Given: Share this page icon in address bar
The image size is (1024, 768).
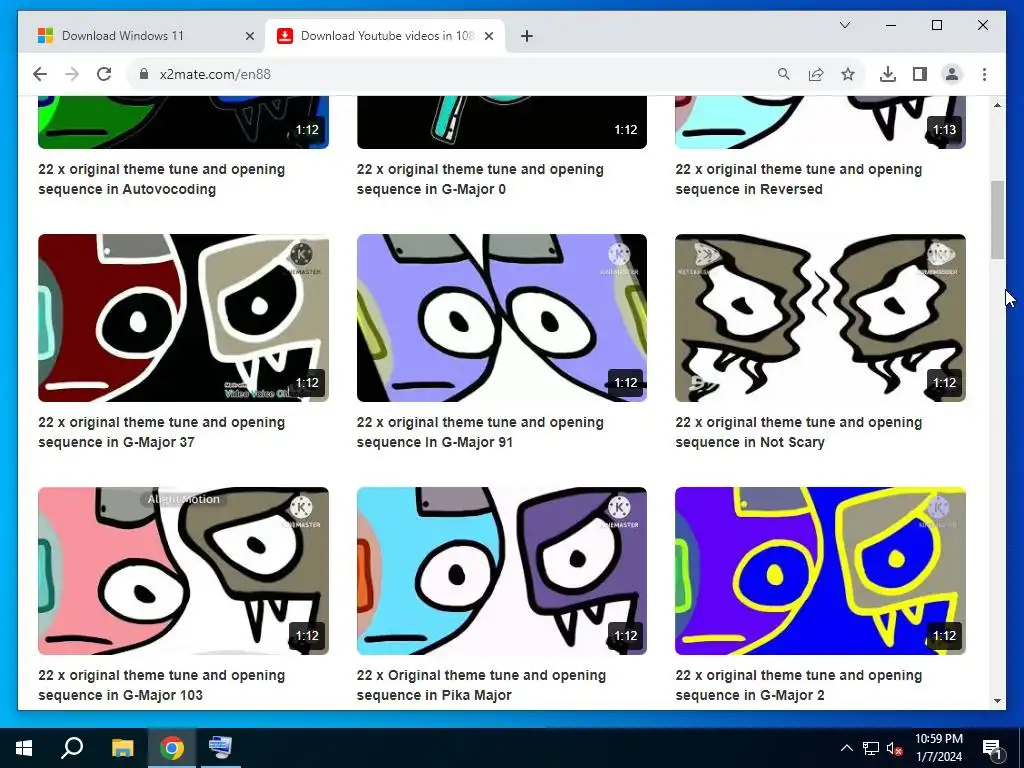Looking at the screenshot, I should coord(816,74).
